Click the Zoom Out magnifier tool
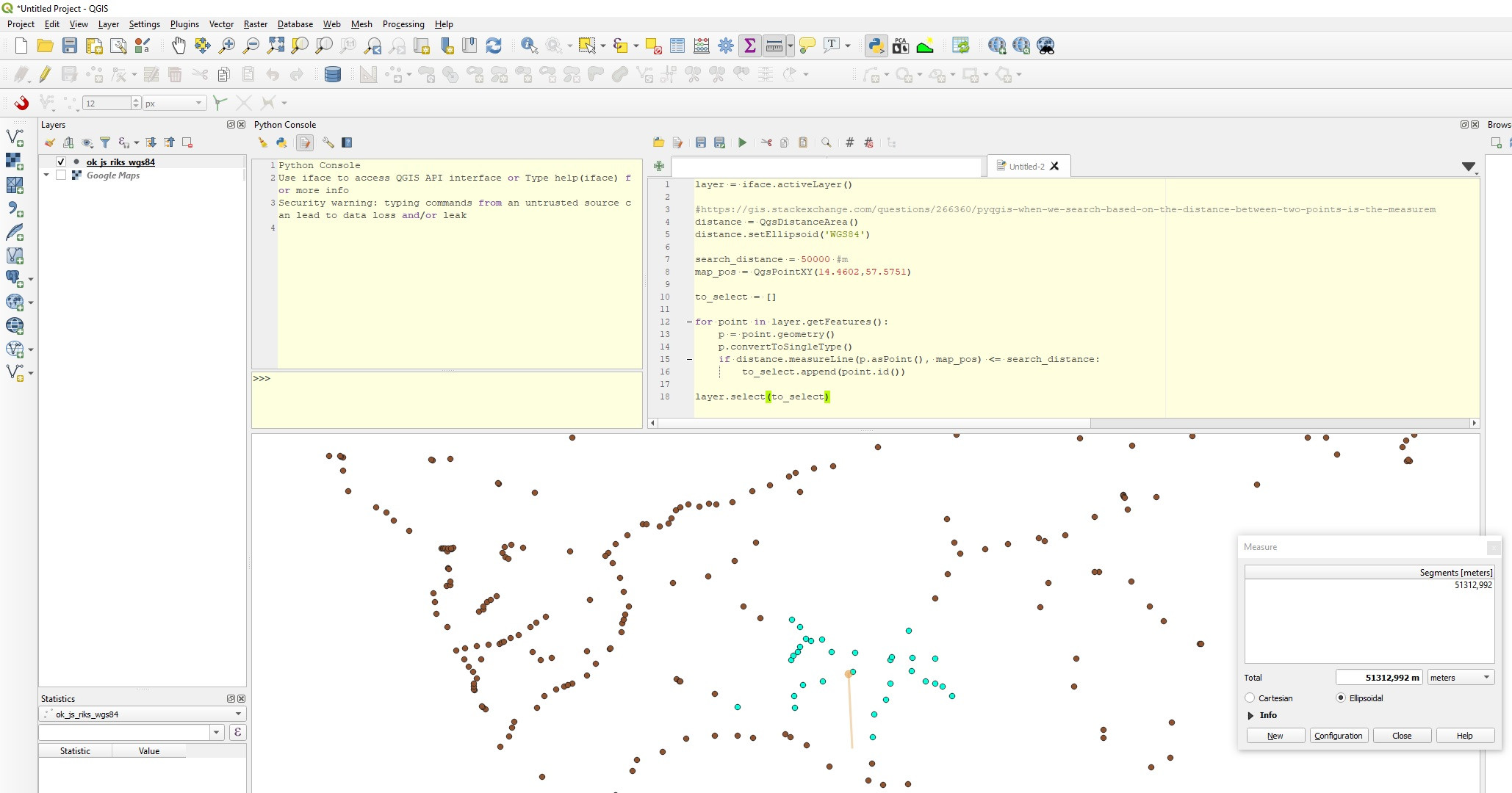This screenshot has height=793, width=1512. 251,46
